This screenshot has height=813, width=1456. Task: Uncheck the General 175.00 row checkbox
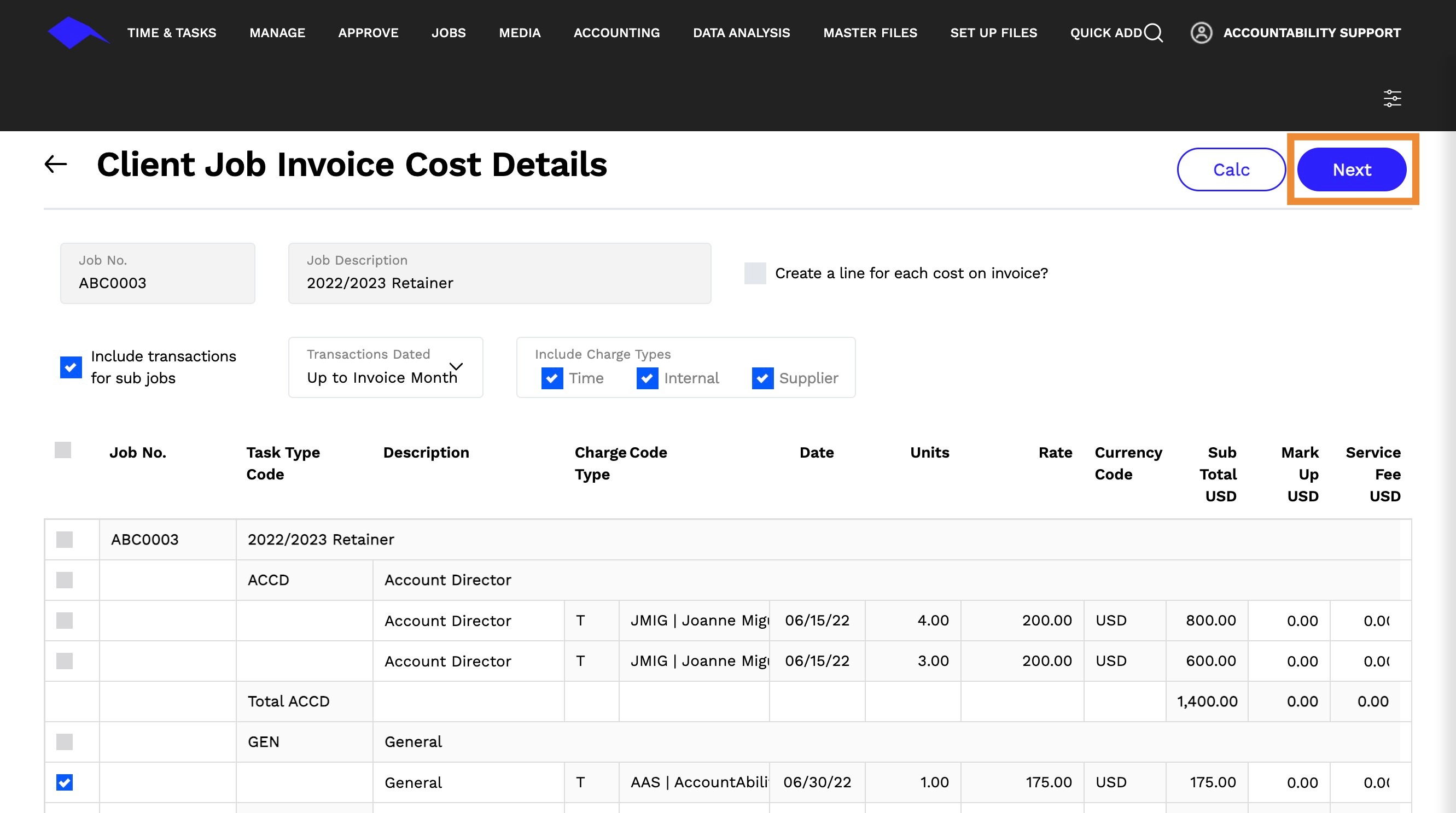click(x=65, y=782)
